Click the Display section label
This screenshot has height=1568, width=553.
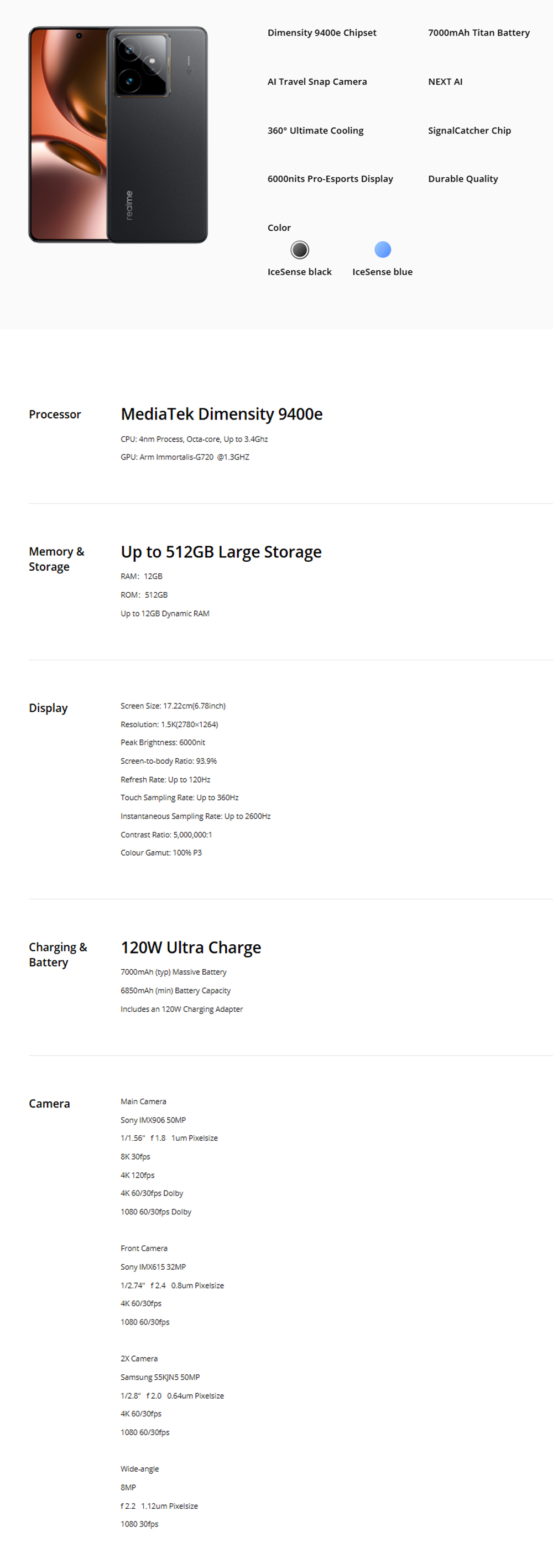(x=48, y=708)
